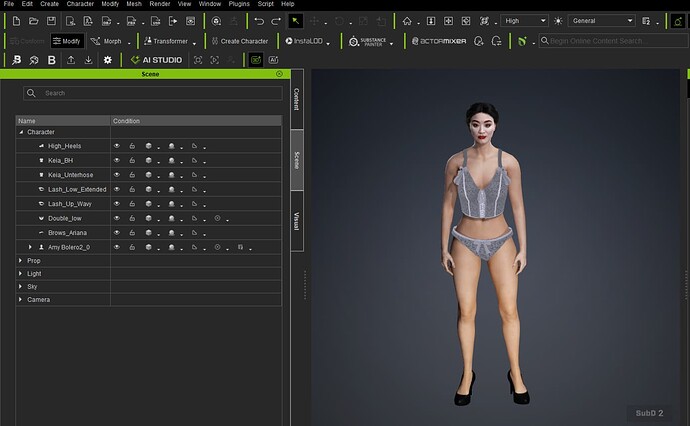Image resolution: width=690 pixels, height=426 pixels.
Task: Open the High quality dropdown
Action: pyautogui.click(x=525, y=21)
